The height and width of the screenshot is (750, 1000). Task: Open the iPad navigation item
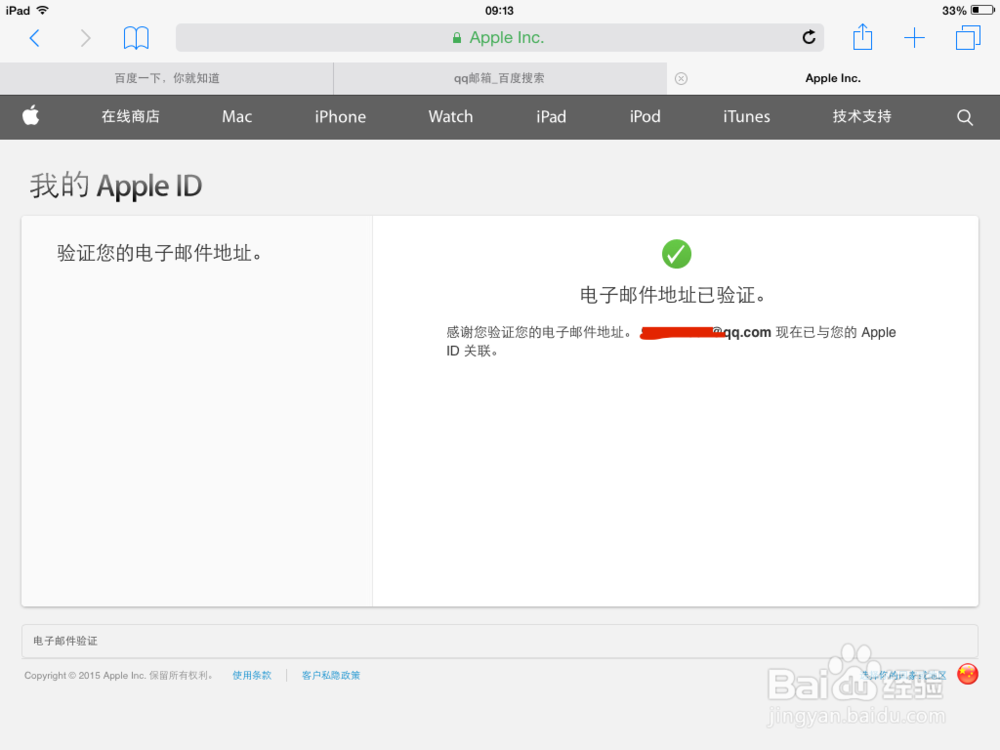pyautogui.click(x=551, y=117)
